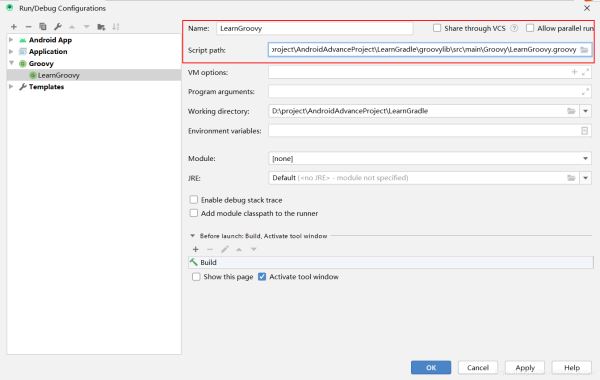Toggle Share through VCS checkbox
Screen dimensions: 600x380
(x=437, y=28)
